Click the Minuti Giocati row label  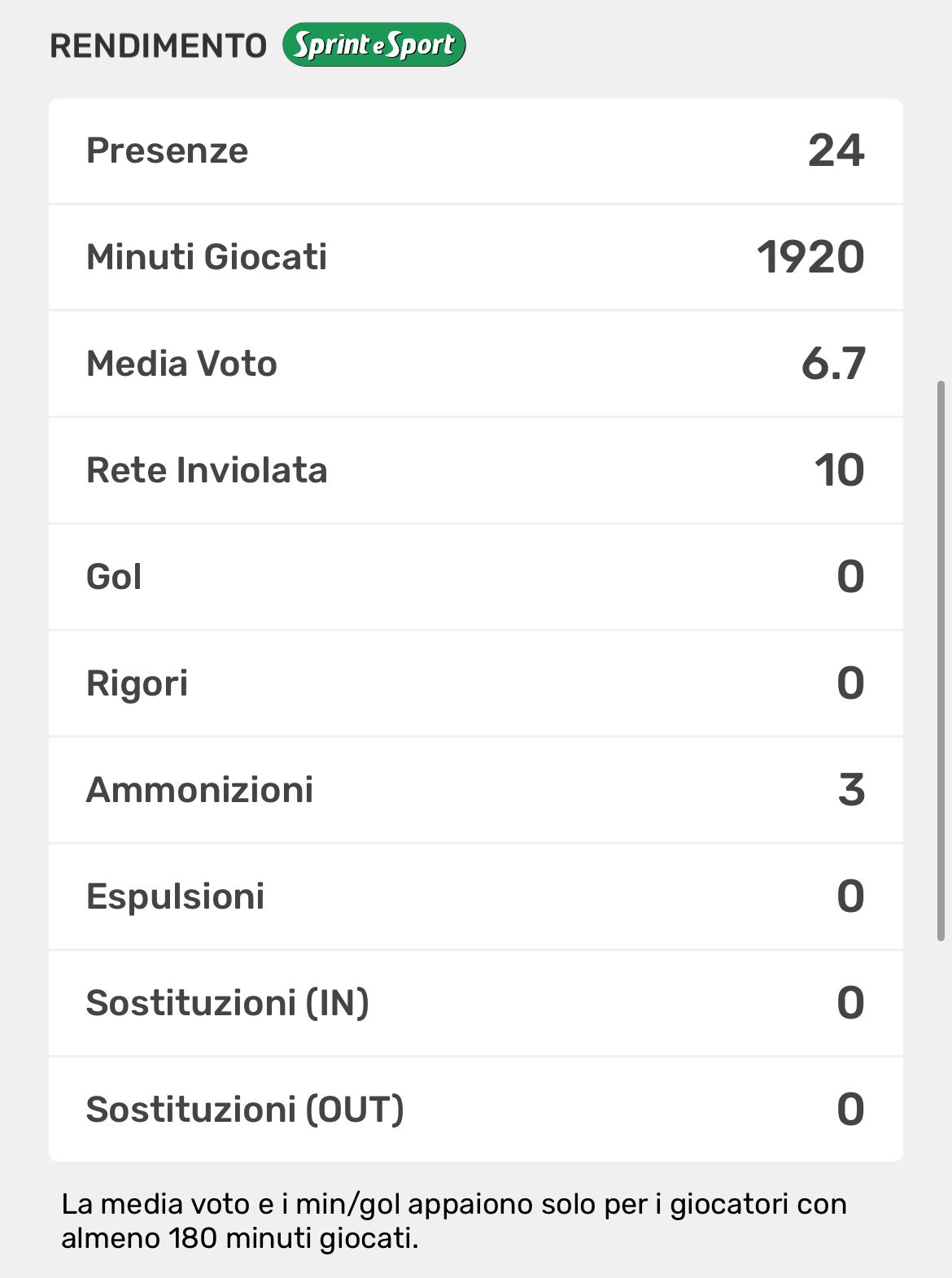(207, 257)
